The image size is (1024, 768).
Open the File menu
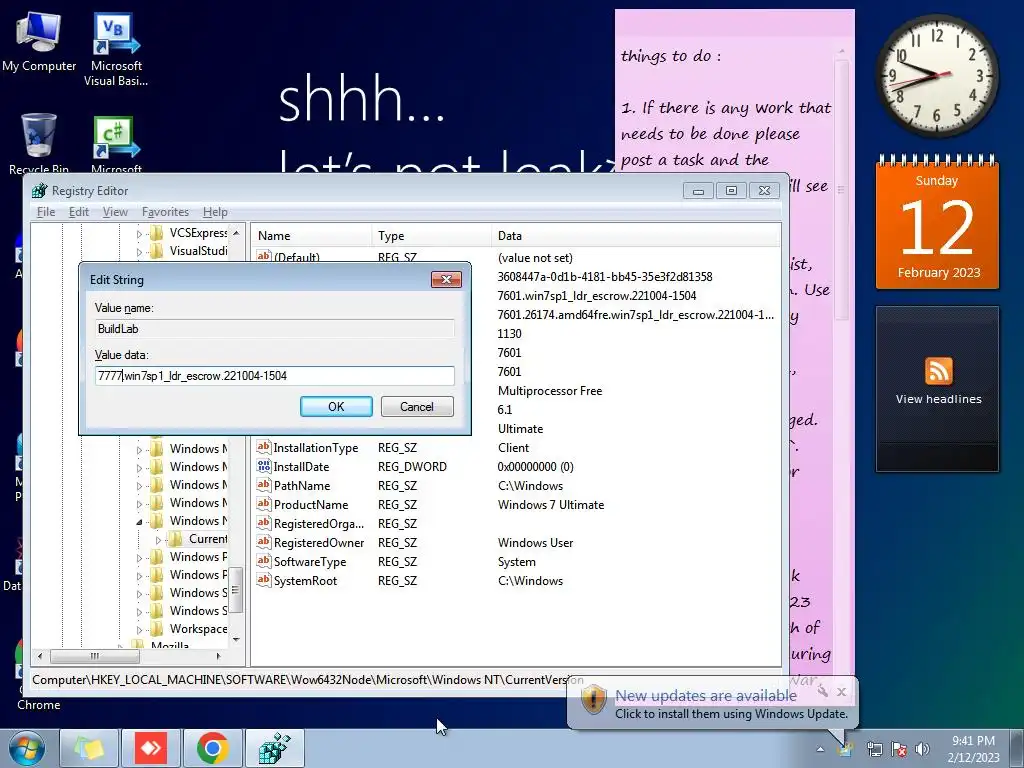(46, 212)
